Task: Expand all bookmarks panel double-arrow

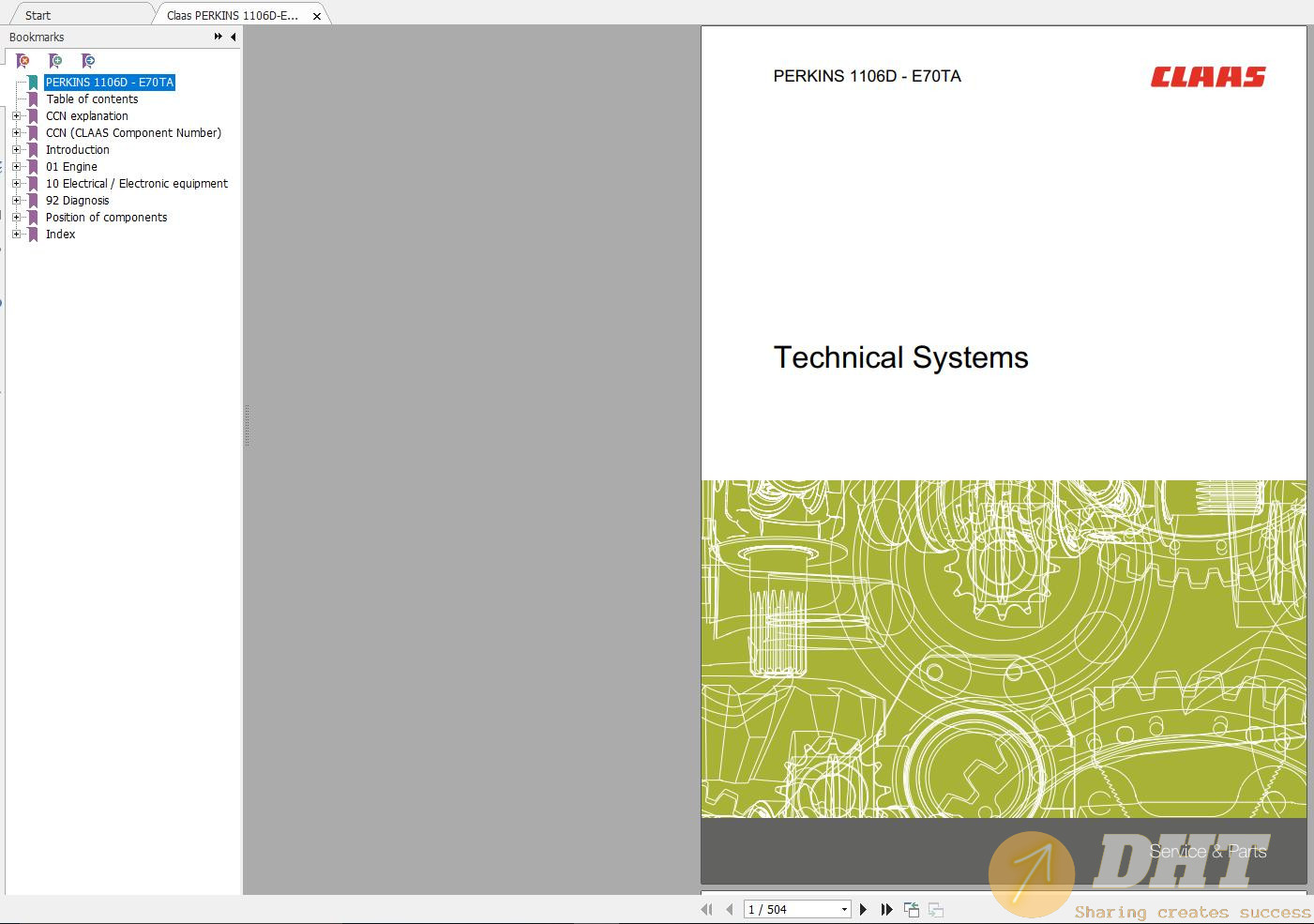Action: pos(218,37)
